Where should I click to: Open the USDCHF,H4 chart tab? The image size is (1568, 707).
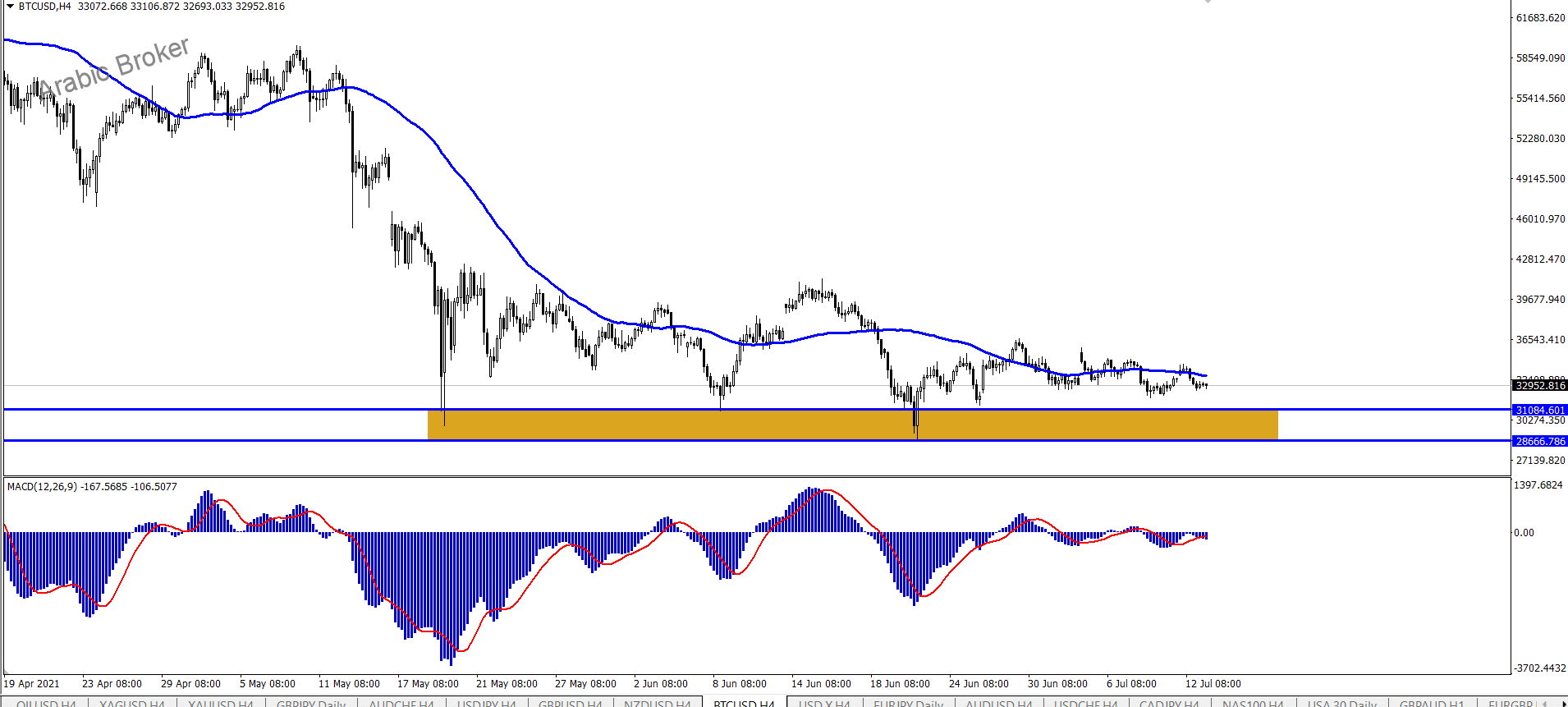click(x=1085, y=703)
